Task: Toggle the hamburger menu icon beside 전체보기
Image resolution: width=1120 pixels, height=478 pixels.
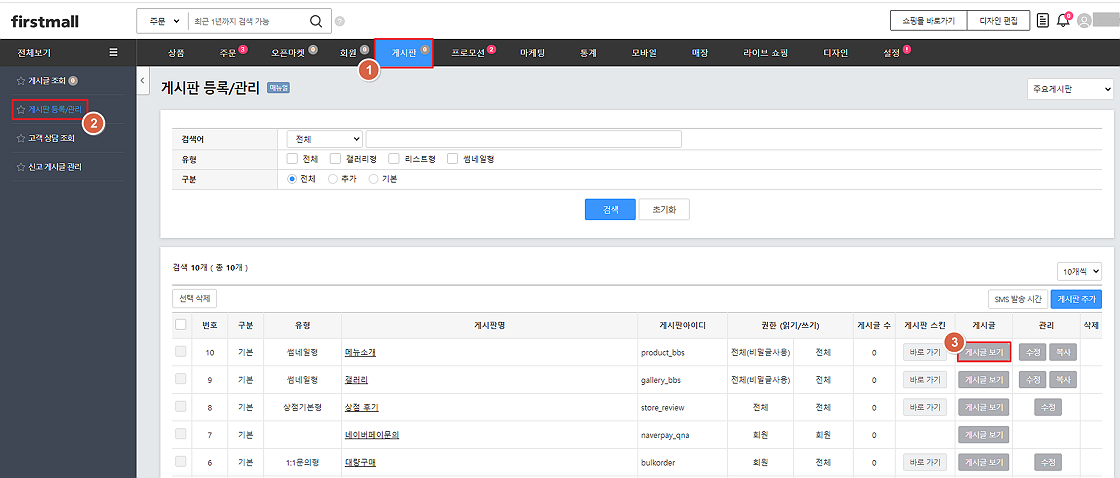Action: (x=113, y=52)
